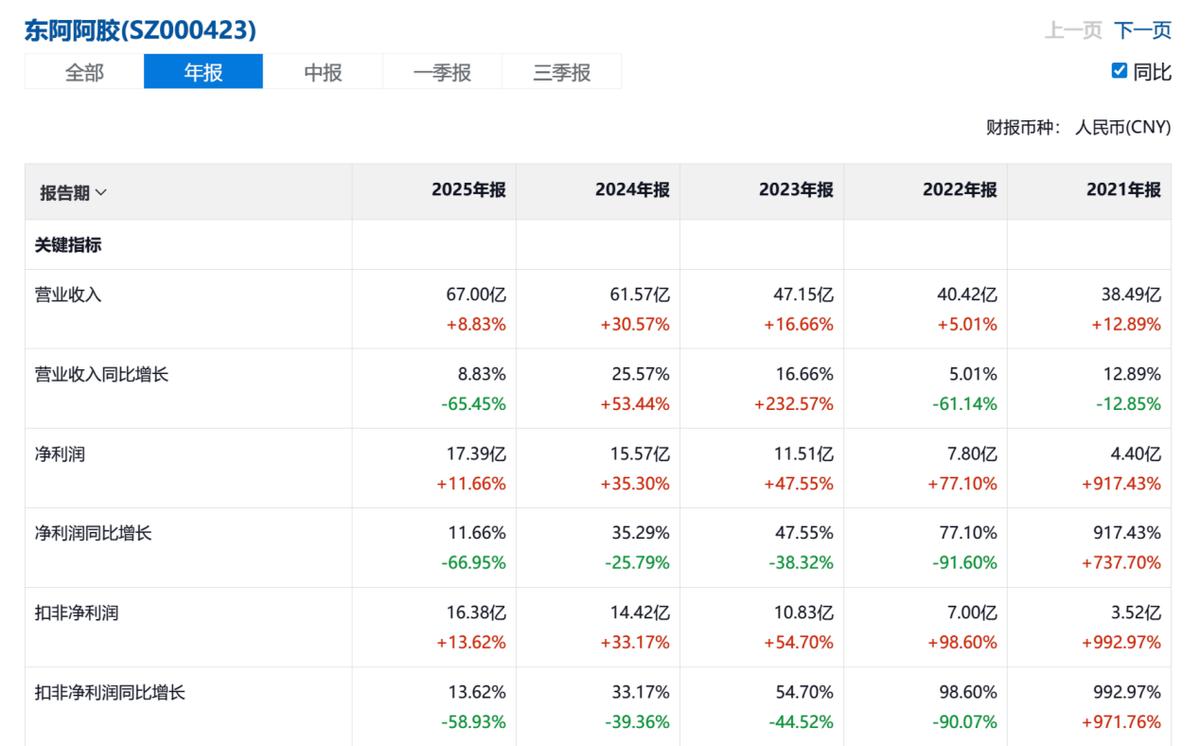1200x746 pixels.
Task: Select the 15.57亿 net profit value
Action: [640, 454]
